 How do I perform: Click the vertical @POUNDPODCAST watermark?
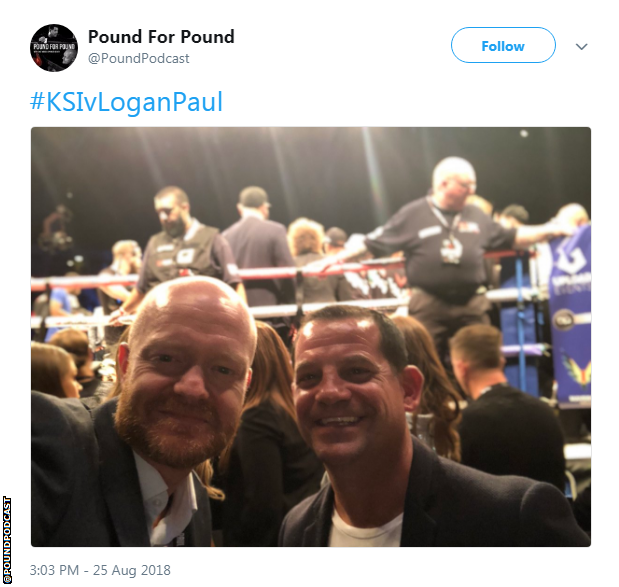(x=7, y=540)
